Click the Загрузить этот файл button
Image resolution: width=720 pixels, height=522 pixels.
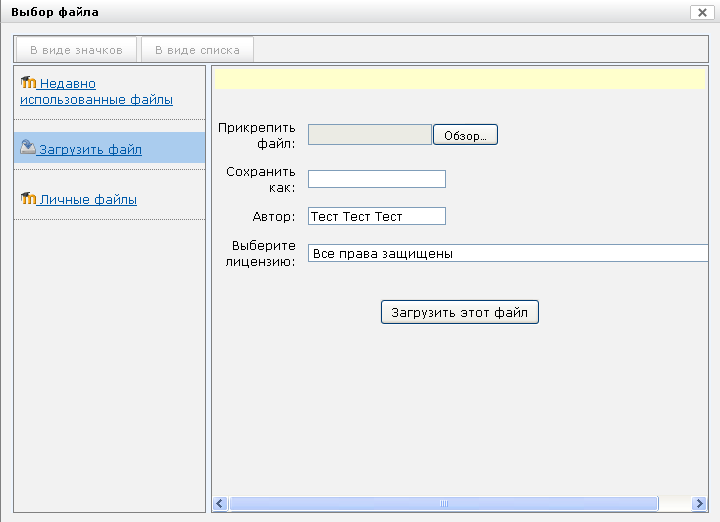(460, 312)
